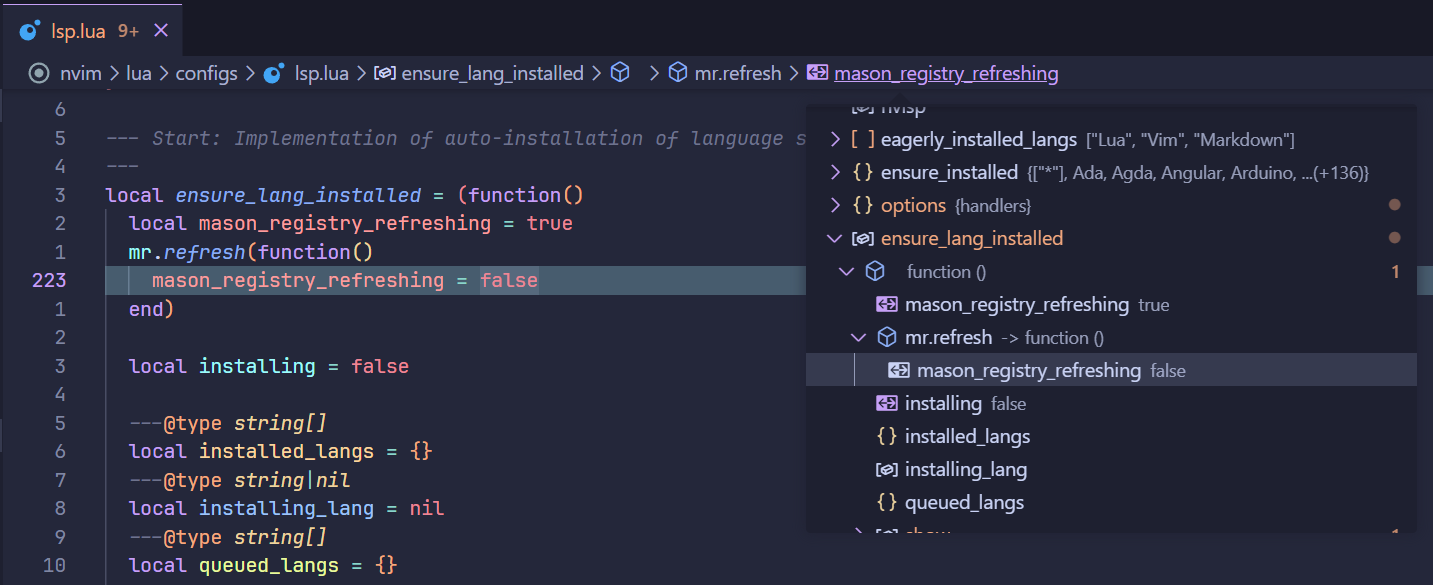Click nvim in the breadcrumb bar
1433x585 pixels.
coord(80,72)
